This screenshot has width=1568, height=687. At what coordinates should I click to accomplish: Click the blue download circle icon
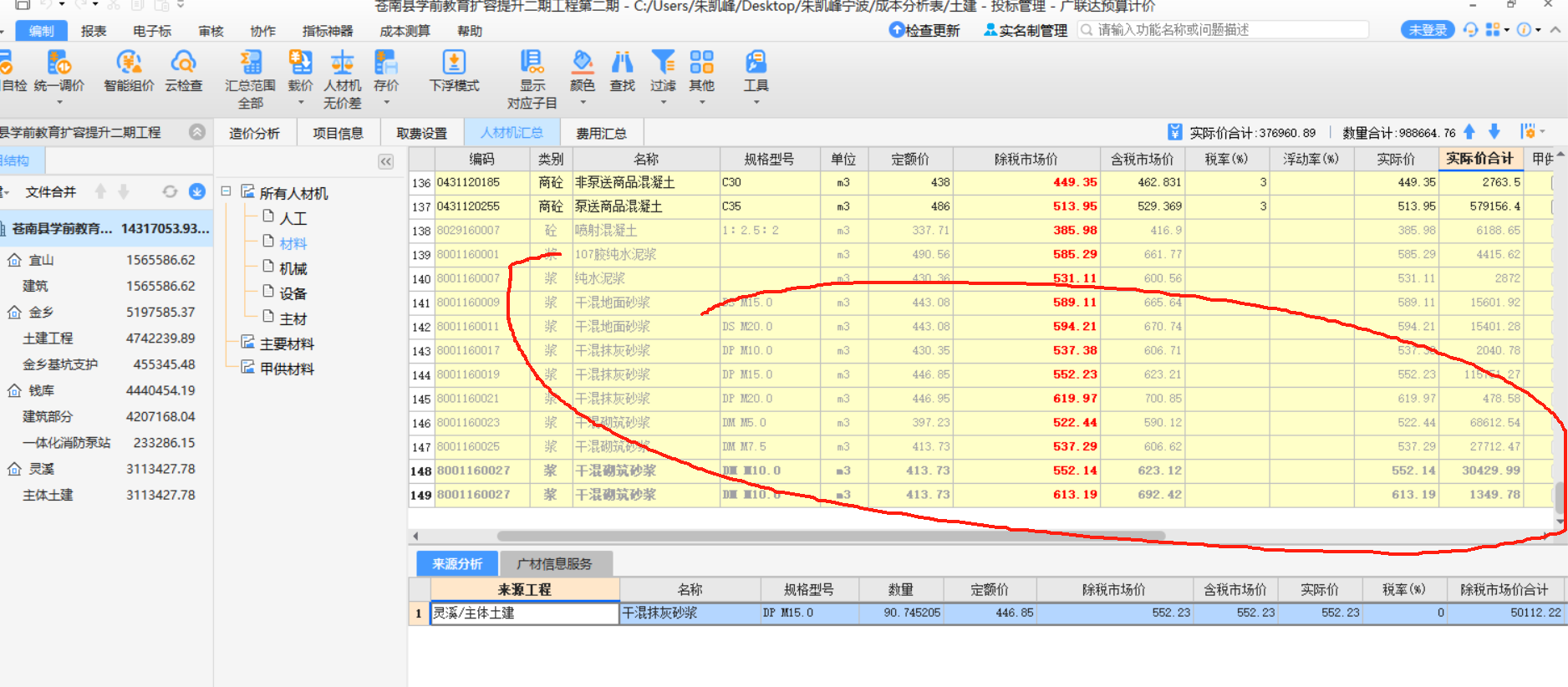coord(197,191)
